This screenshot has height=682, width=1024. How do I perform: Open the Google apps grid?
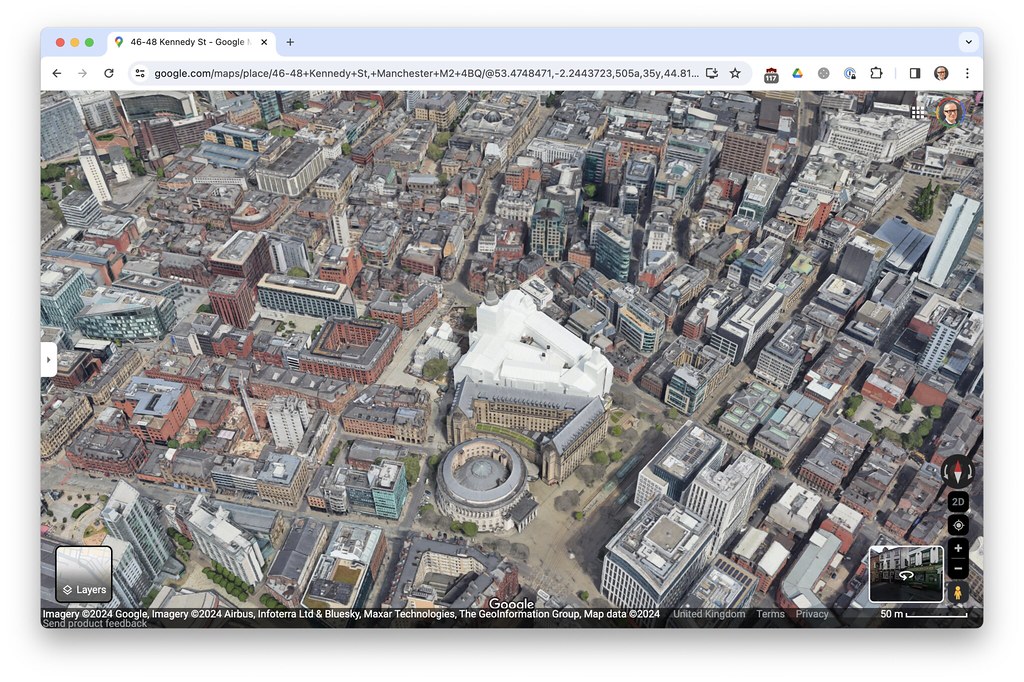coord(918,112)
